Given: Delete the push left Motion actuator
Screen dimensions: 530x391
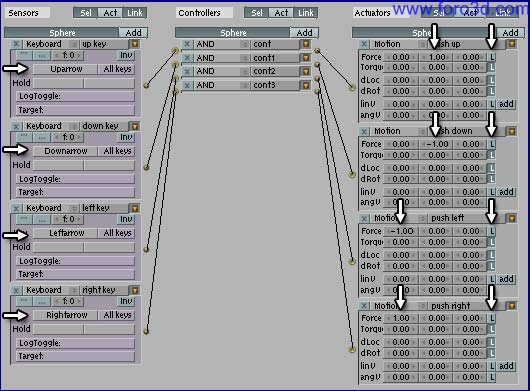Looking at the screenshot, I should pos(364,218).
